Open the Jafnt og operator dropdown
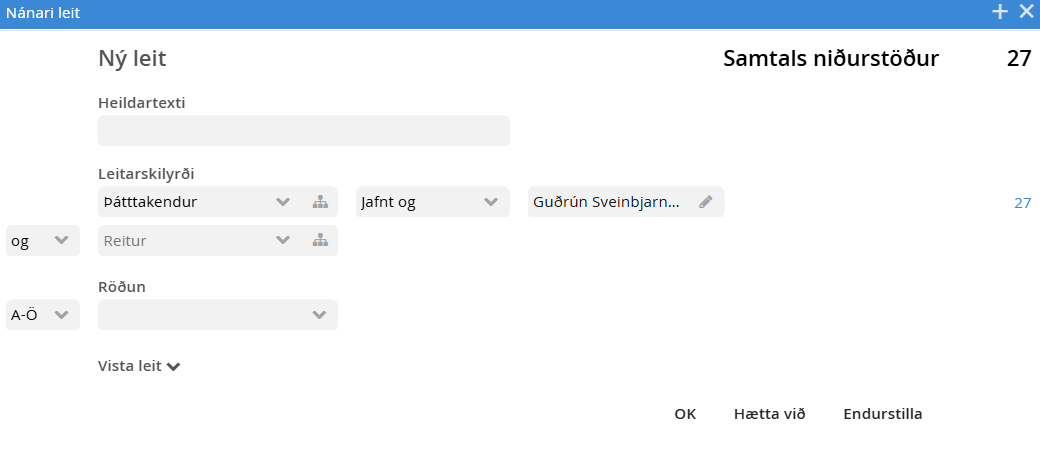 pos(490,202)
